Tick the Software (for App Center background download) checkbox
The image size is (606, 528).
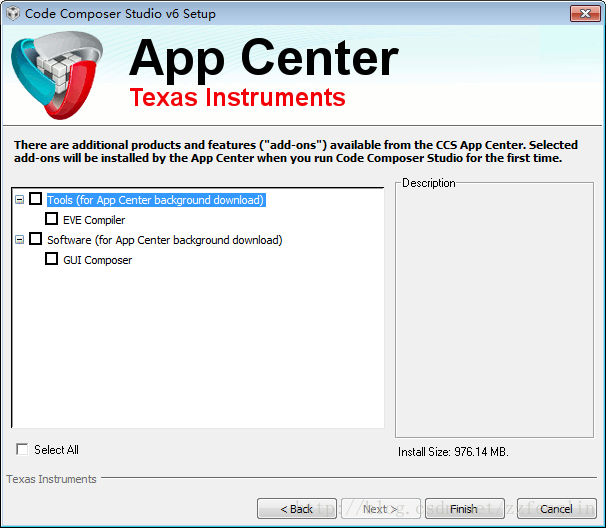pyautogui.click(x=36, y=239)
